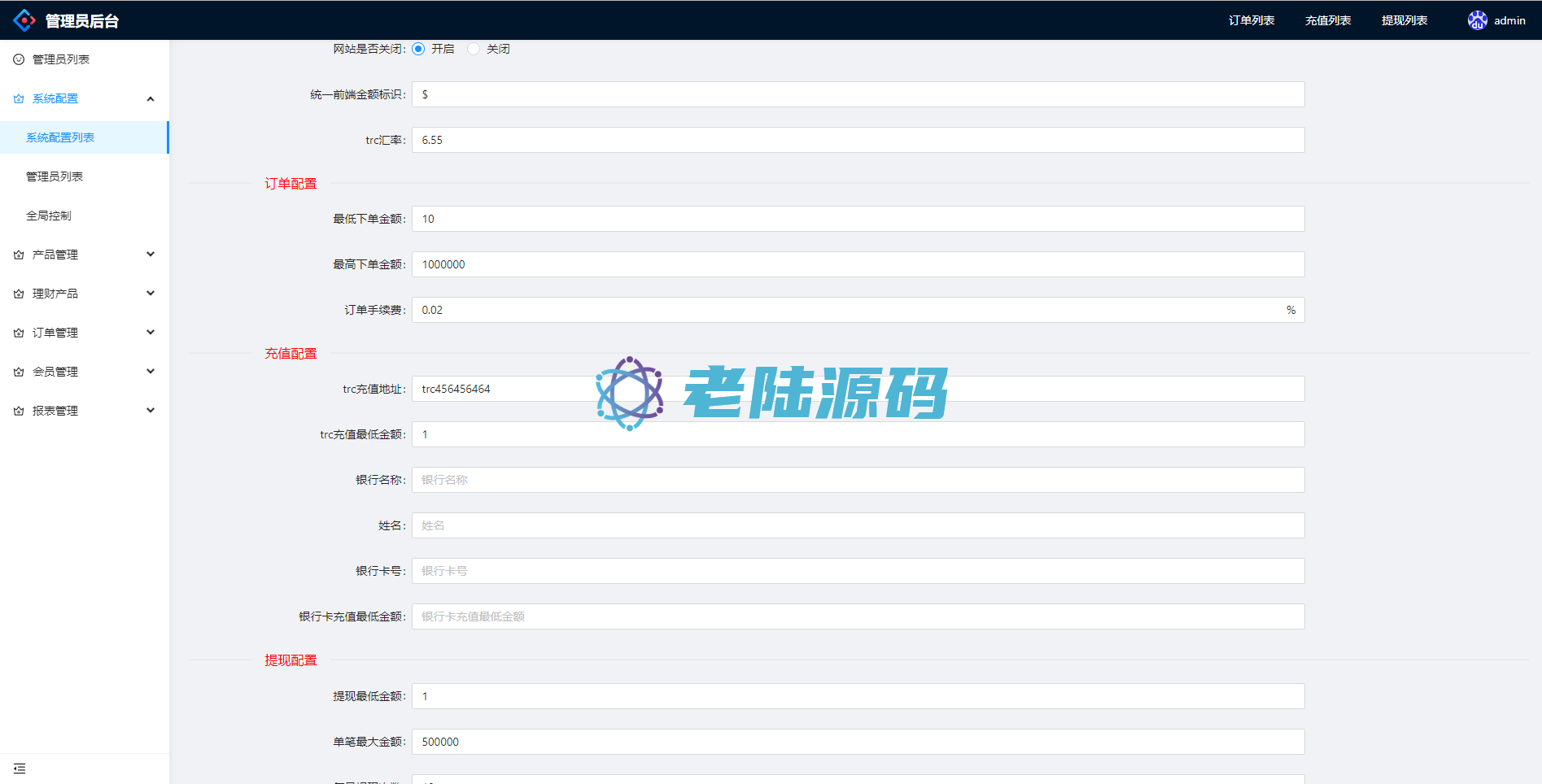Open 全局控制 in the sidebar

(49, 216)
